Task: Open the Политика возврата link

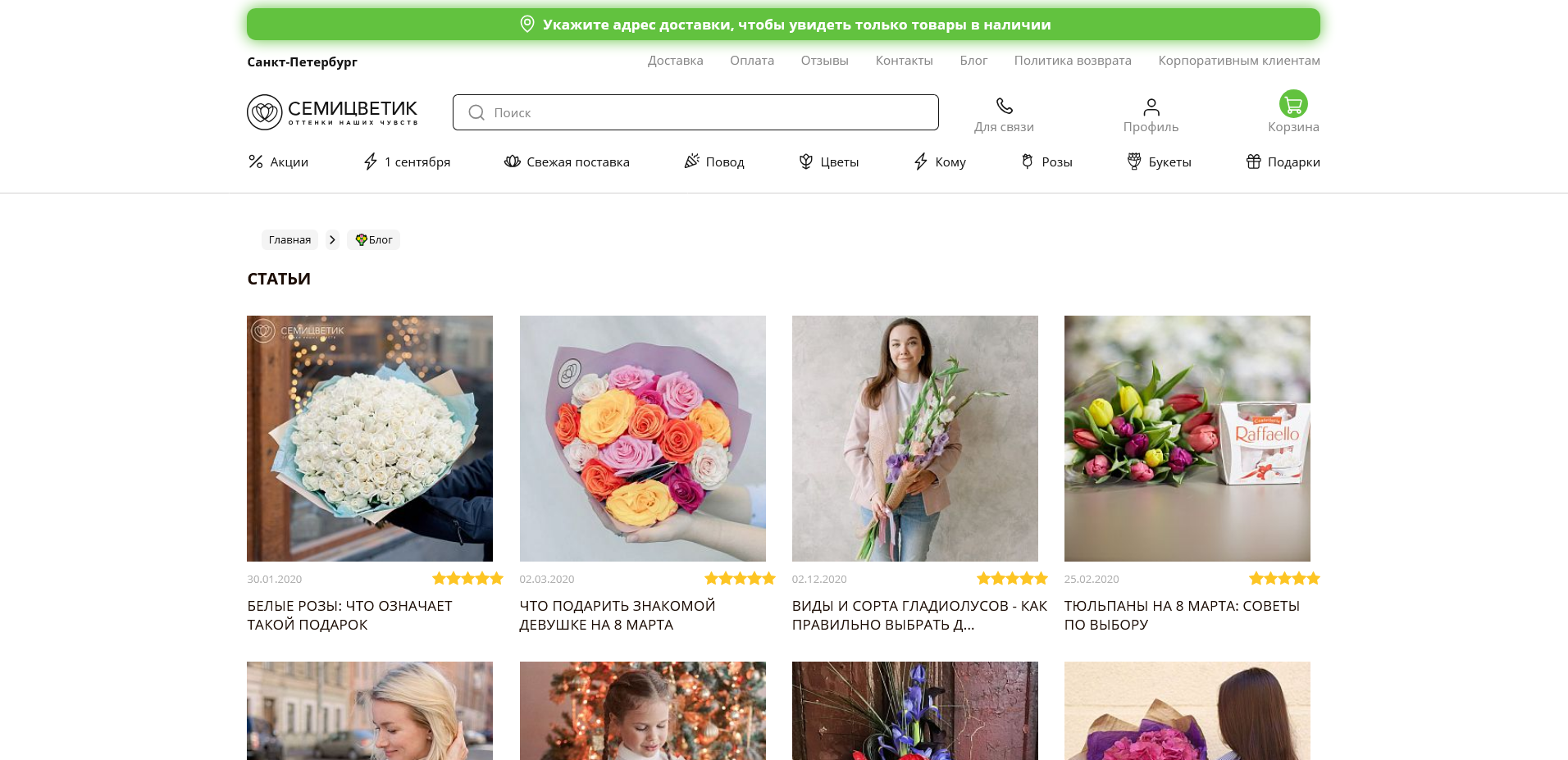Action: (x=1072, y=61)
